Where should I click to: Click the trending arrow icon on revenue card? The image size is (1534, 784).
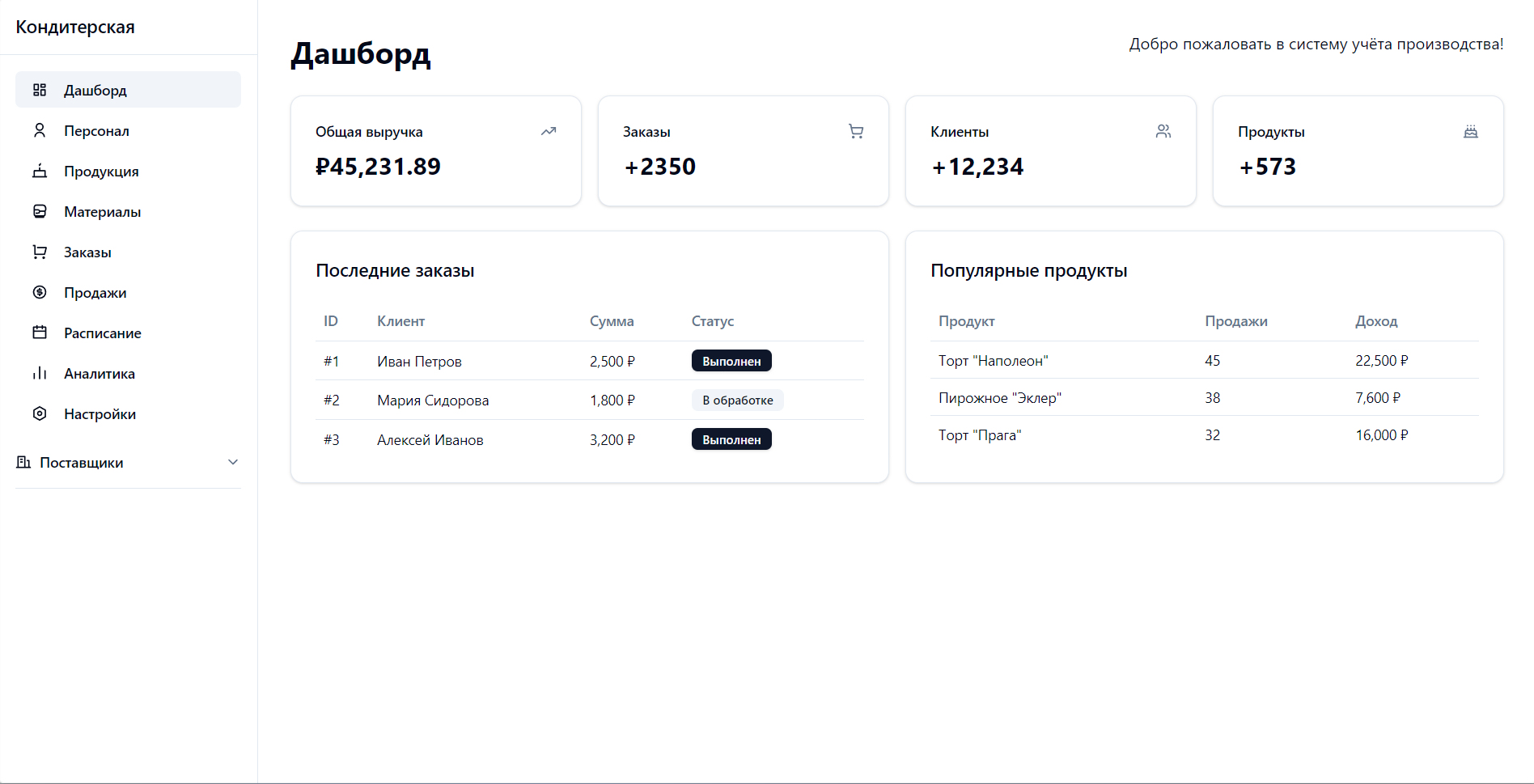pos(549,131)
